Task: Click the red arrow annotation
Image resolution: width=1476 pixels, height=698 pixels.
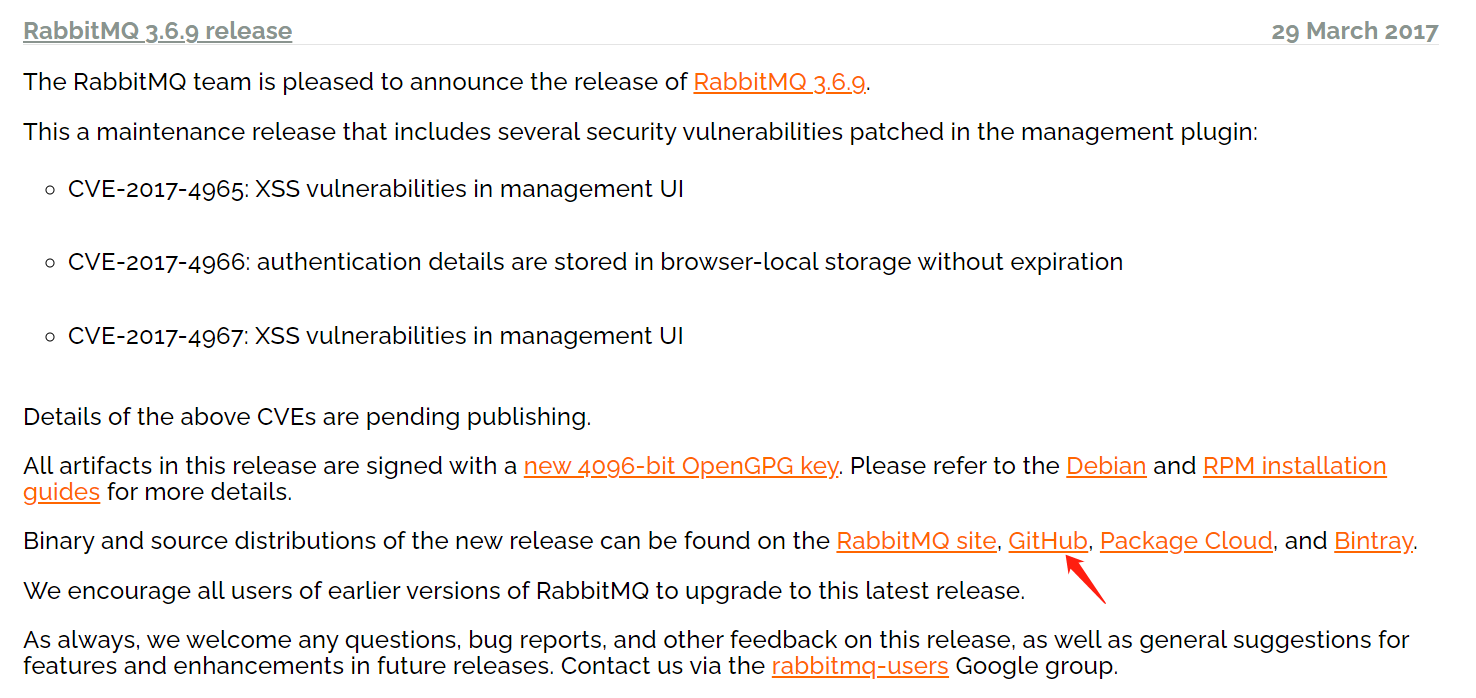Action: tap(1086, 580)
